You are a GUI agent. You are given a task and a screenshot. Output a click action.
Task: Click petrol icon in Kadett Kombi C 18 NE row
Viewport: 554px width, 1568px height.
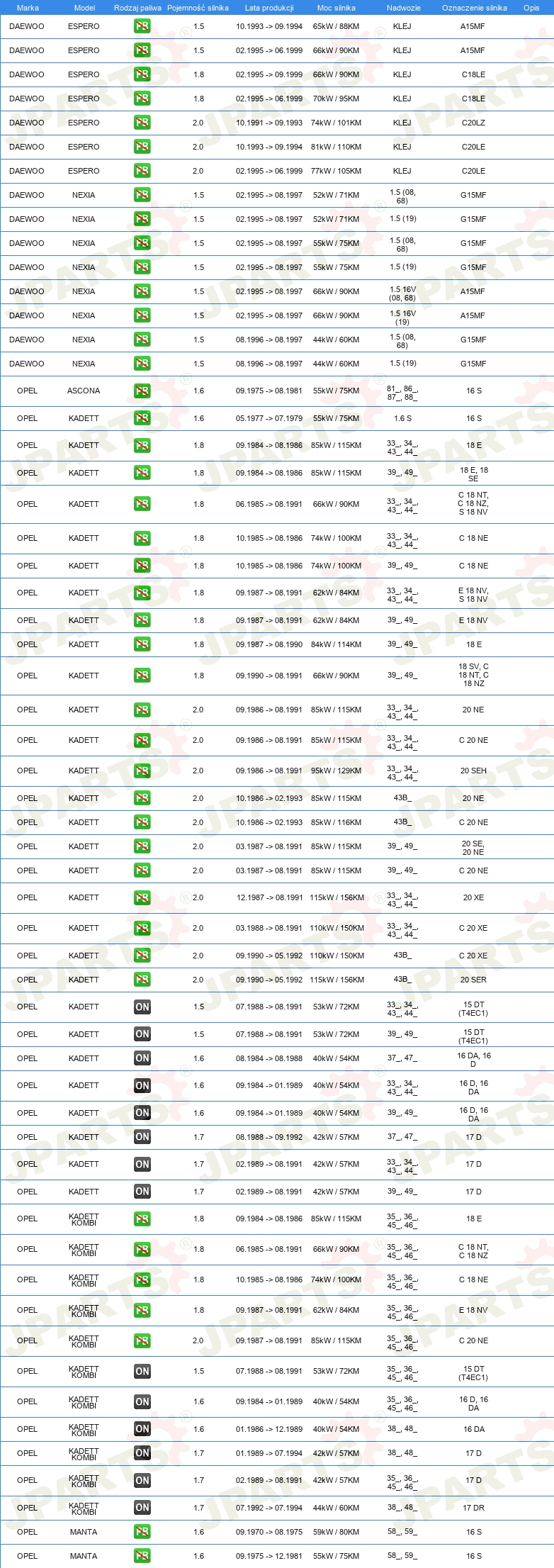point(142,1279)
